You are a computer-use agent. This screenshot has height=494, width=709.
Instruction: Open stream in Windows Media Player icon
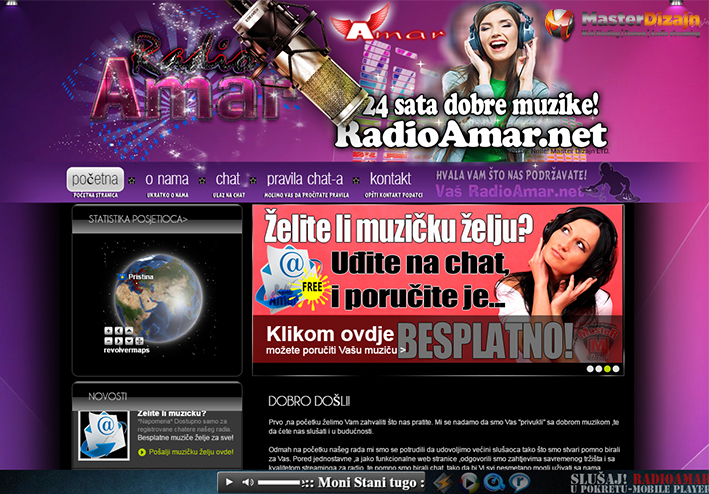[468, 483]
